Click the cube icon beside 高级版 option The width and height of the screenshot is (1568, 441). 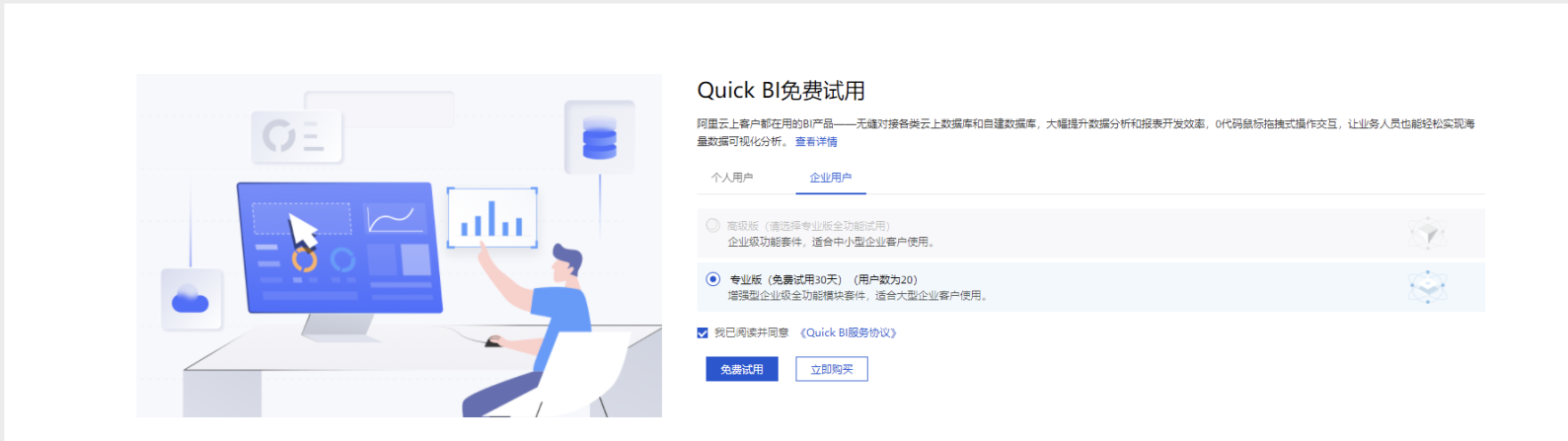[1427, 234]
